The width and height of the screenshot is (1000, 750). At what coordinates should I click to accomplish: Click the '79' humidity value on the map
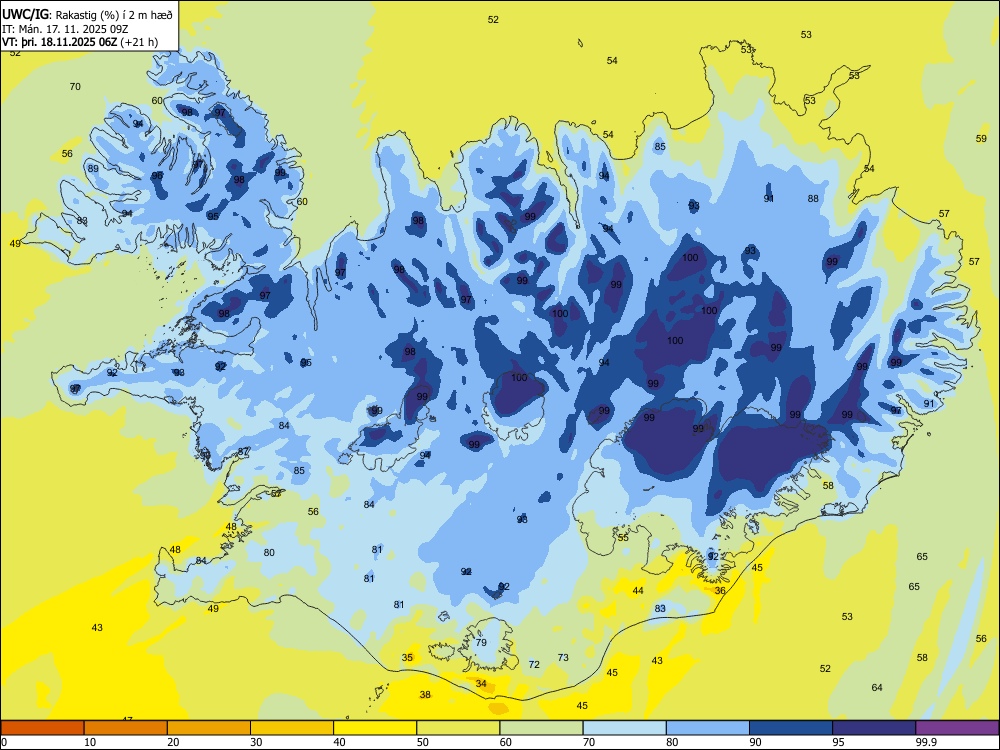click(x=481, y=643)
